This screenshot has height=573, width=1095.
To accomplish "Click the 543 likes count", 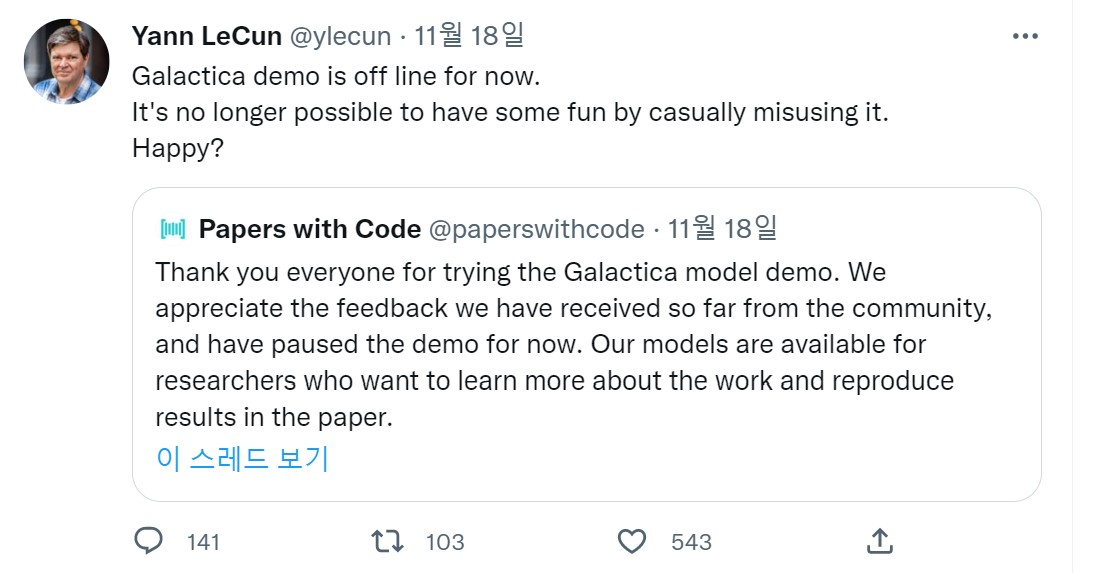I will [x=691, y=542].
